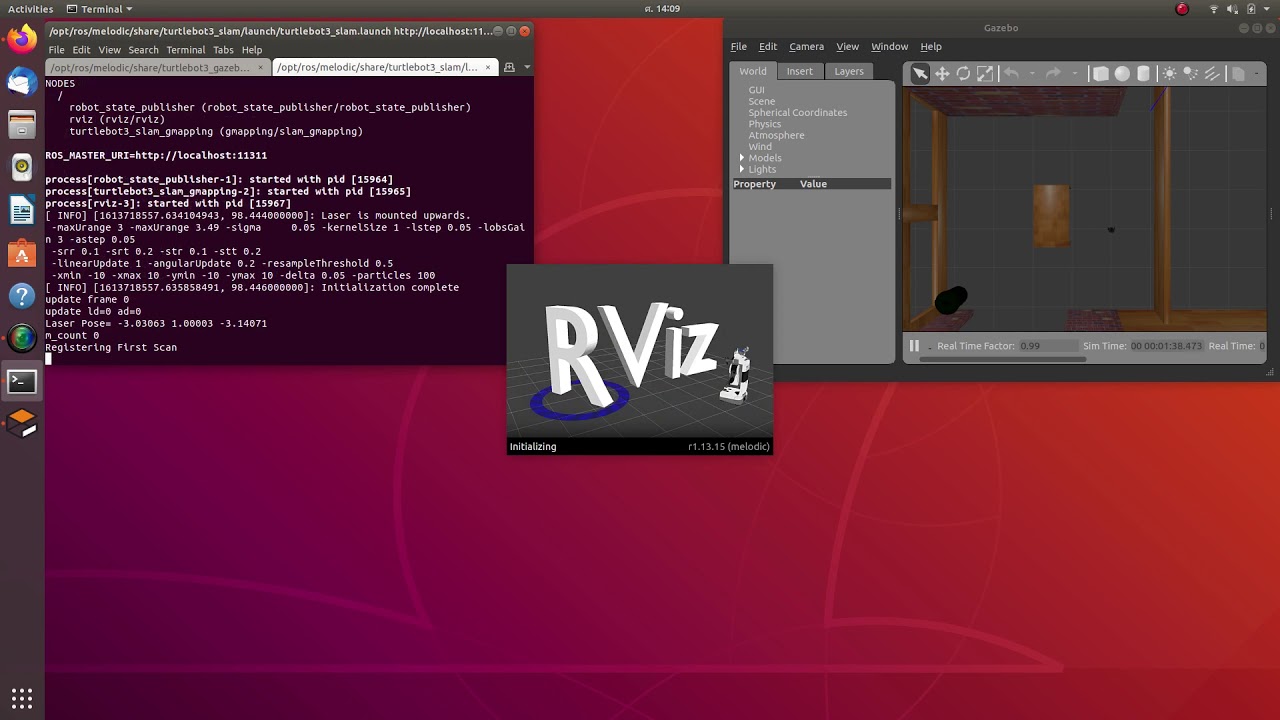Viewport: 1280px width, 720px height.
Task: Open the Search menu in Terminal window
Action: pyautogui.click(x=143, y=49)
